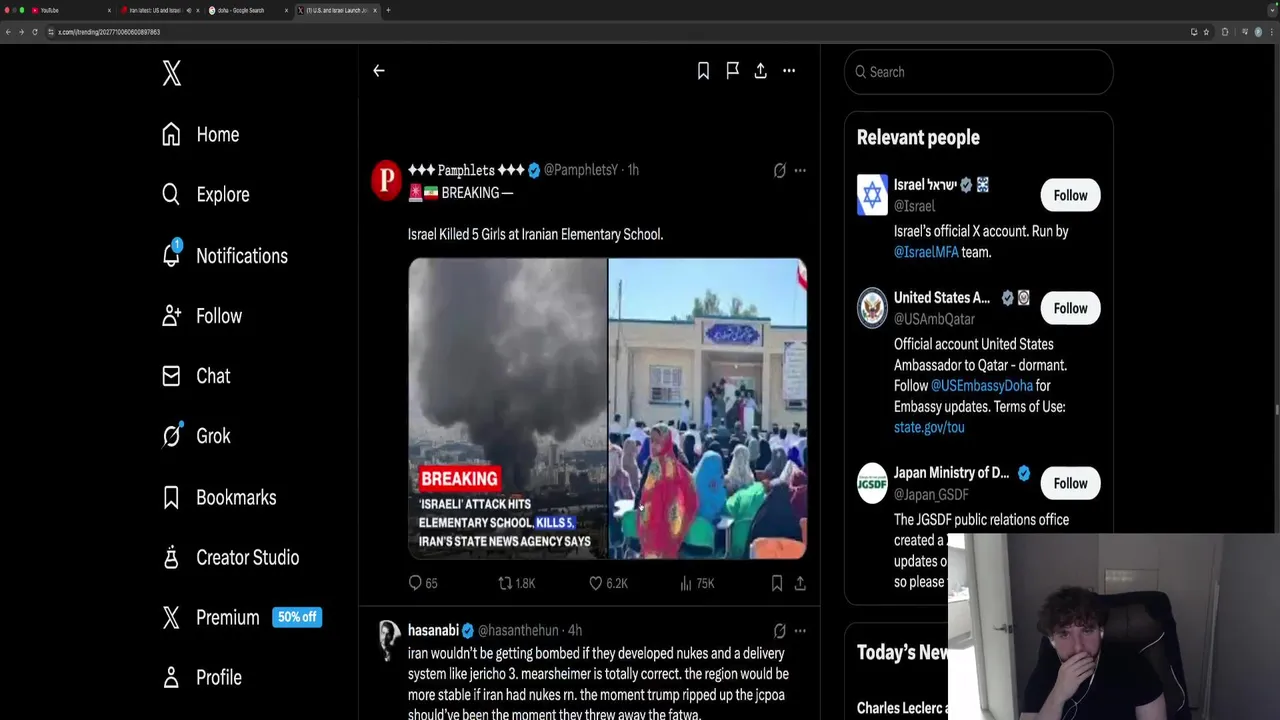Like the Pamphlets post 6.2K
Image resolution: width=1280 pixels, height=720 pixels.
tap(608, 583)
